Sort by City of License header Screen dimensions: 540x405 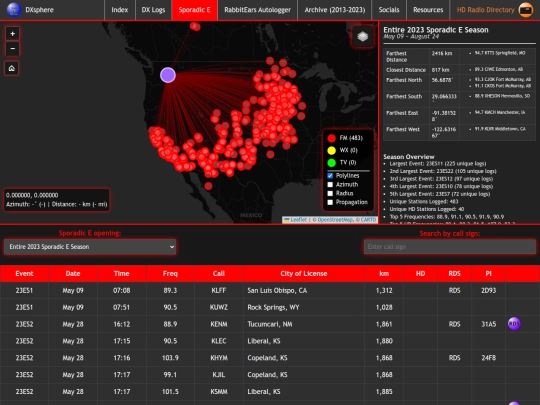click(304, 274)
